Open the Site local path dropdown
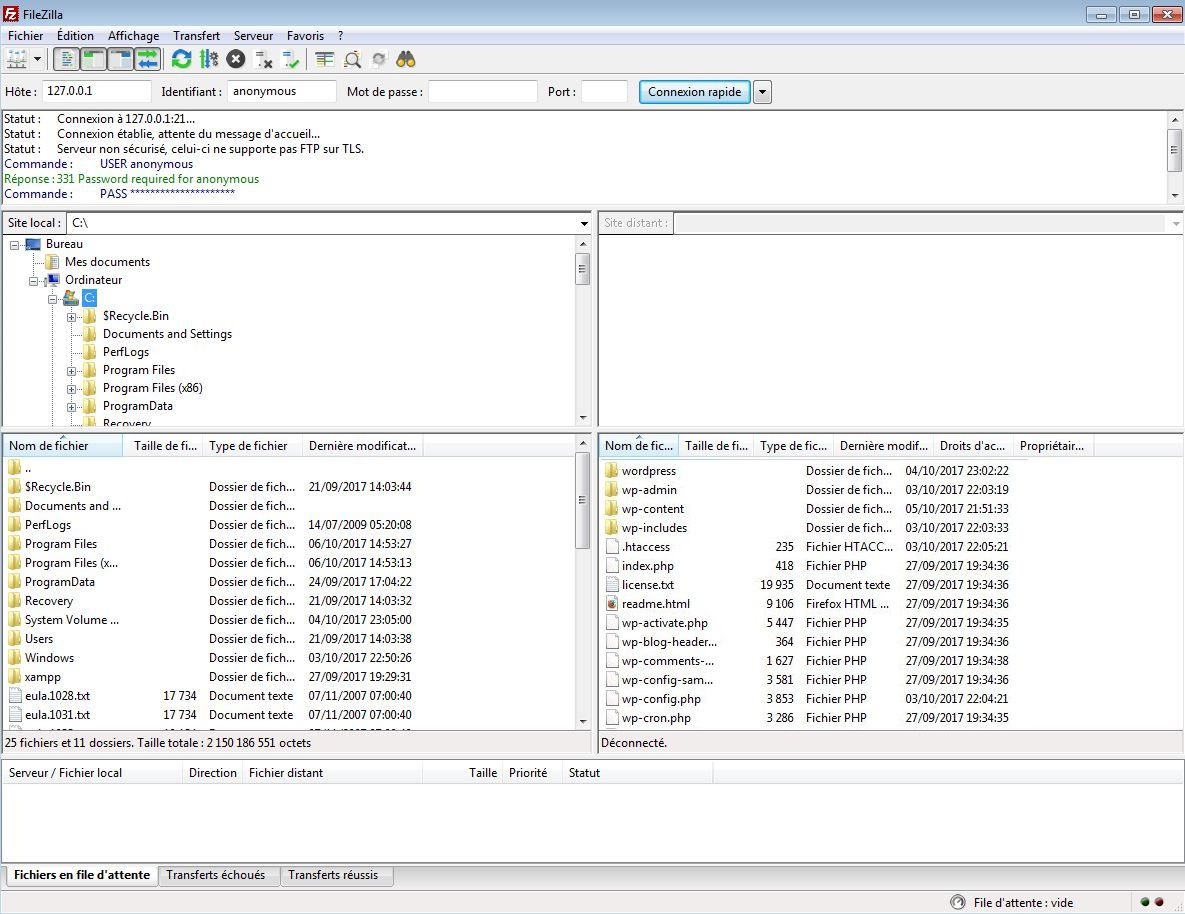 pyautogui.click(x=583, y=223)
